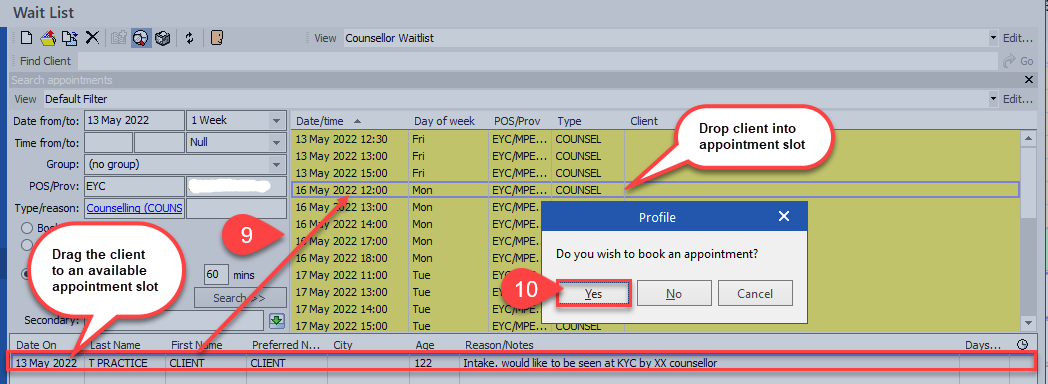Screen dimensions: 1048x384
Task: Click the scrollbar up arrow in appointment list
Action: click(x=1029, y=138)
